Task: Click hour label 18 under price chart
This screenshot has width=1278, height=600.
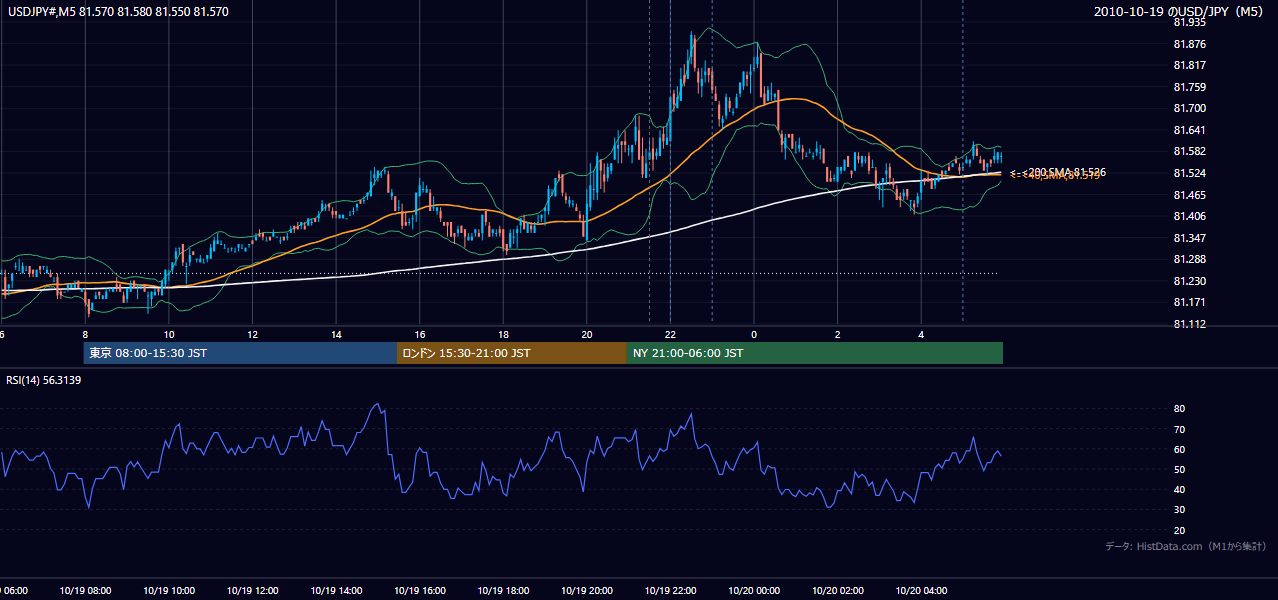Action: (503, 335)
